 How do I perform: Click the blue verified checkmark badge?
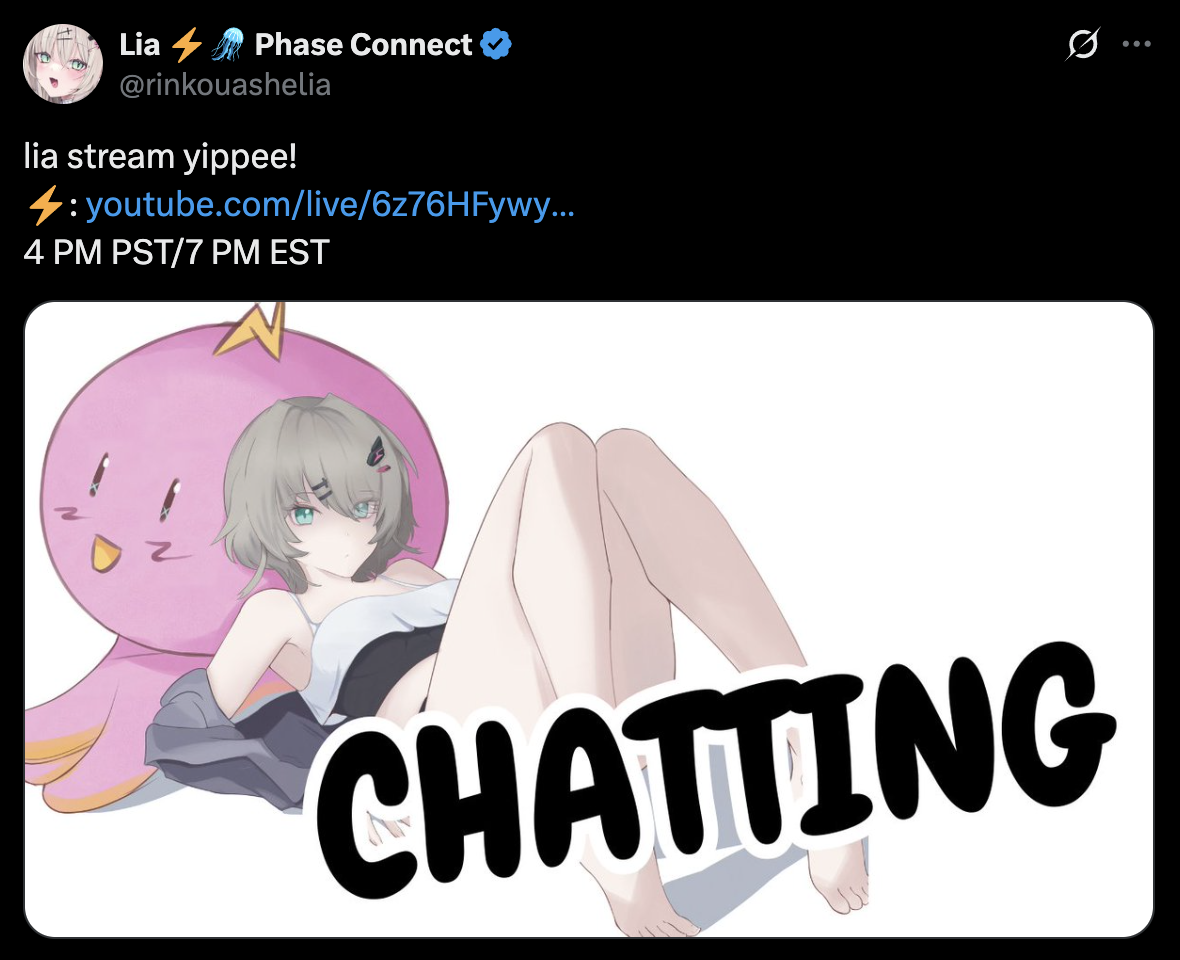tap(496, 44)
